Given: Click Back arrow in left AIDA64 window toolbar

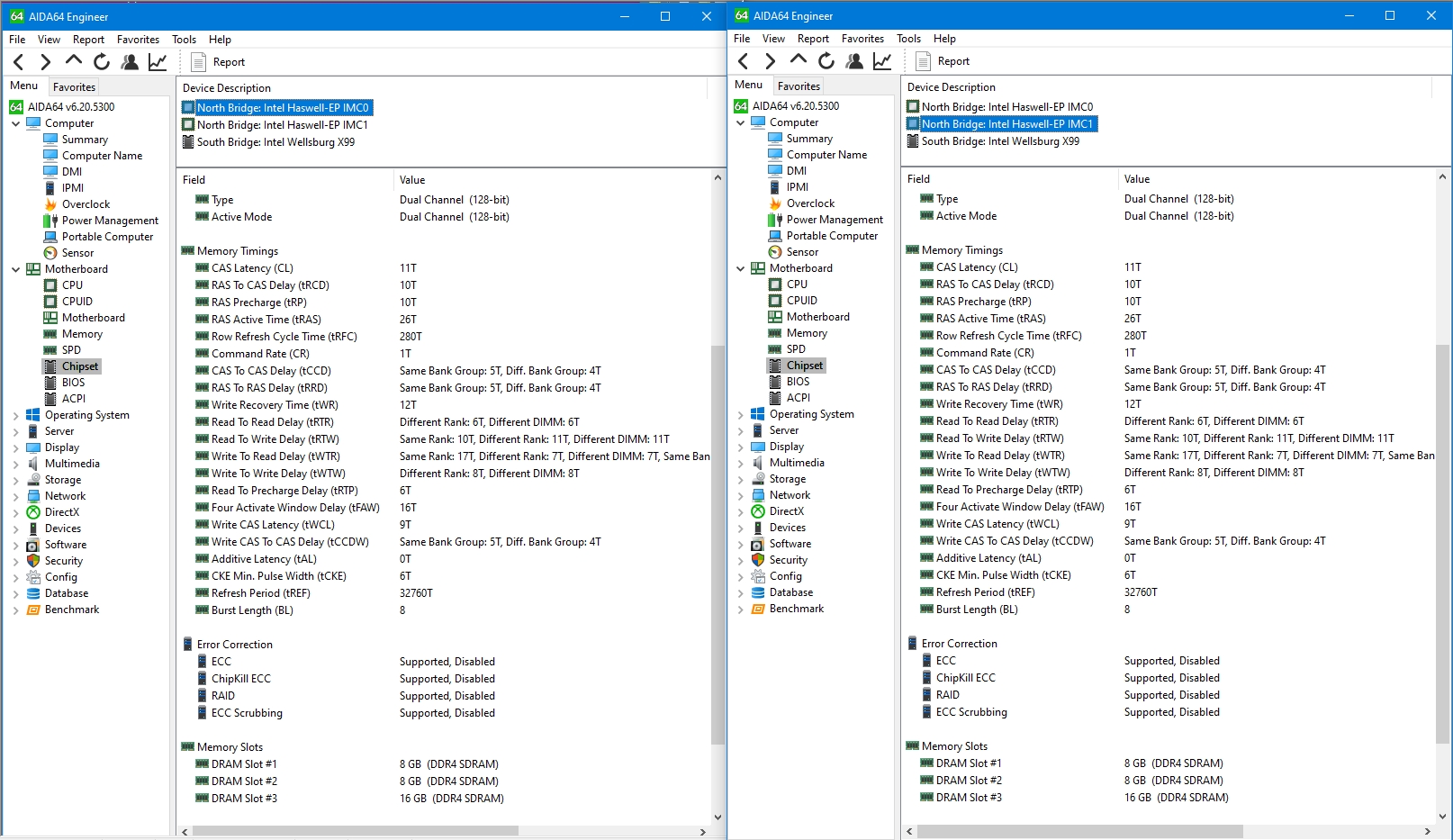Looking at the screenshot, I should click(x=18, y=62).
